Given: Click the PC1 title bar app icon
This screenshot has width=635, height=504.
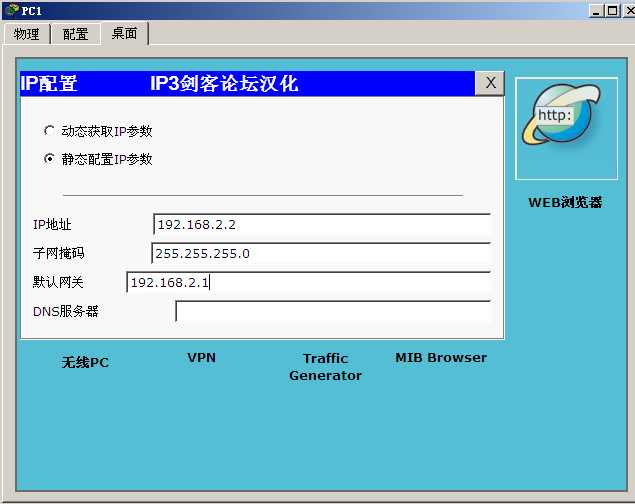Looking at the screenshot, I should click(12, 10).
